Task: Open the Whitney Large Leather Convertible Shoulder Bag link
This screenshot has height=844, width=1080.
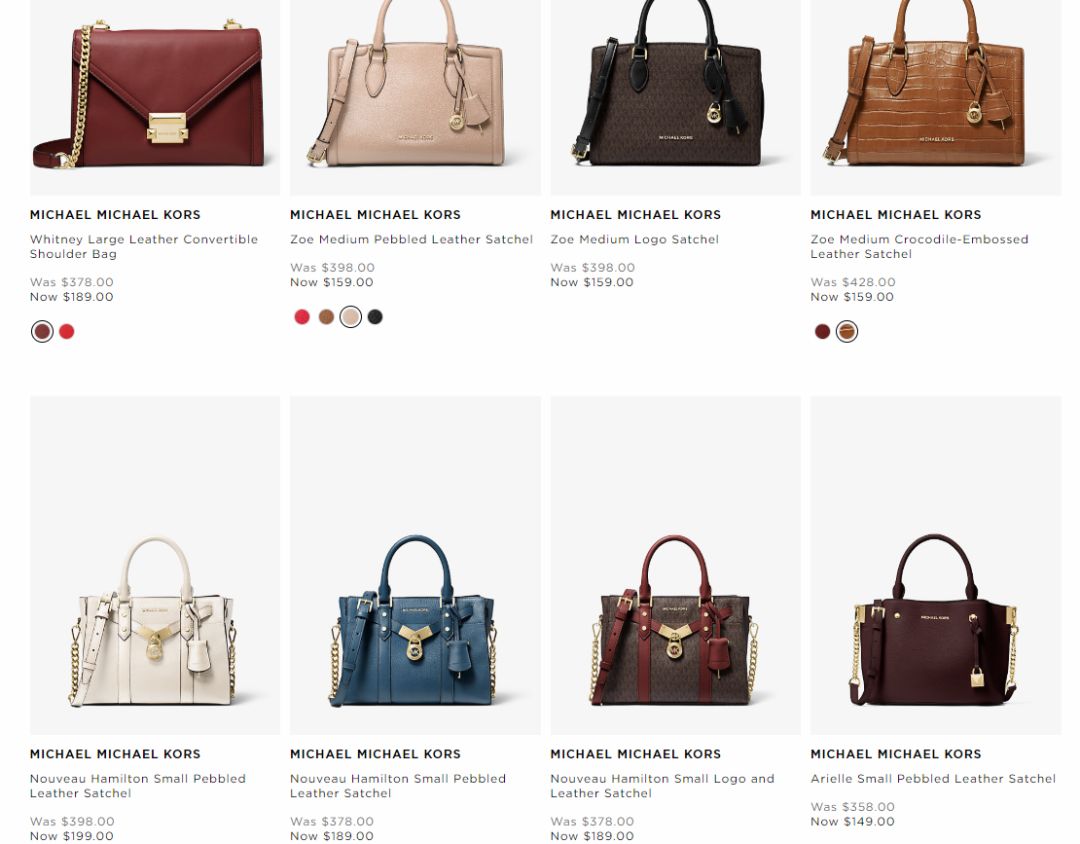Action: point(143,247)
